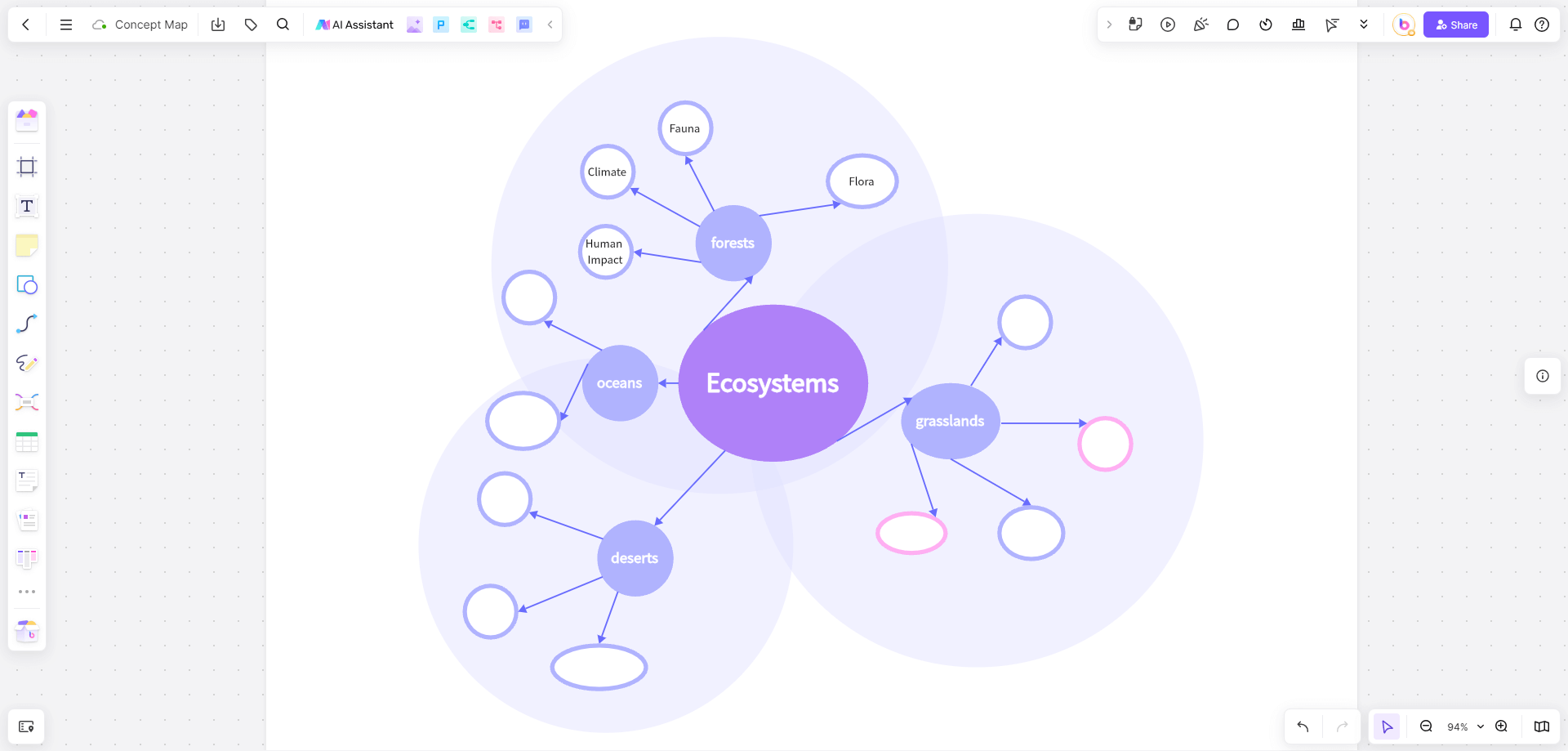1568x751 pixels.
Task: Click the AI image generation icon
Action: coord(414,25)
